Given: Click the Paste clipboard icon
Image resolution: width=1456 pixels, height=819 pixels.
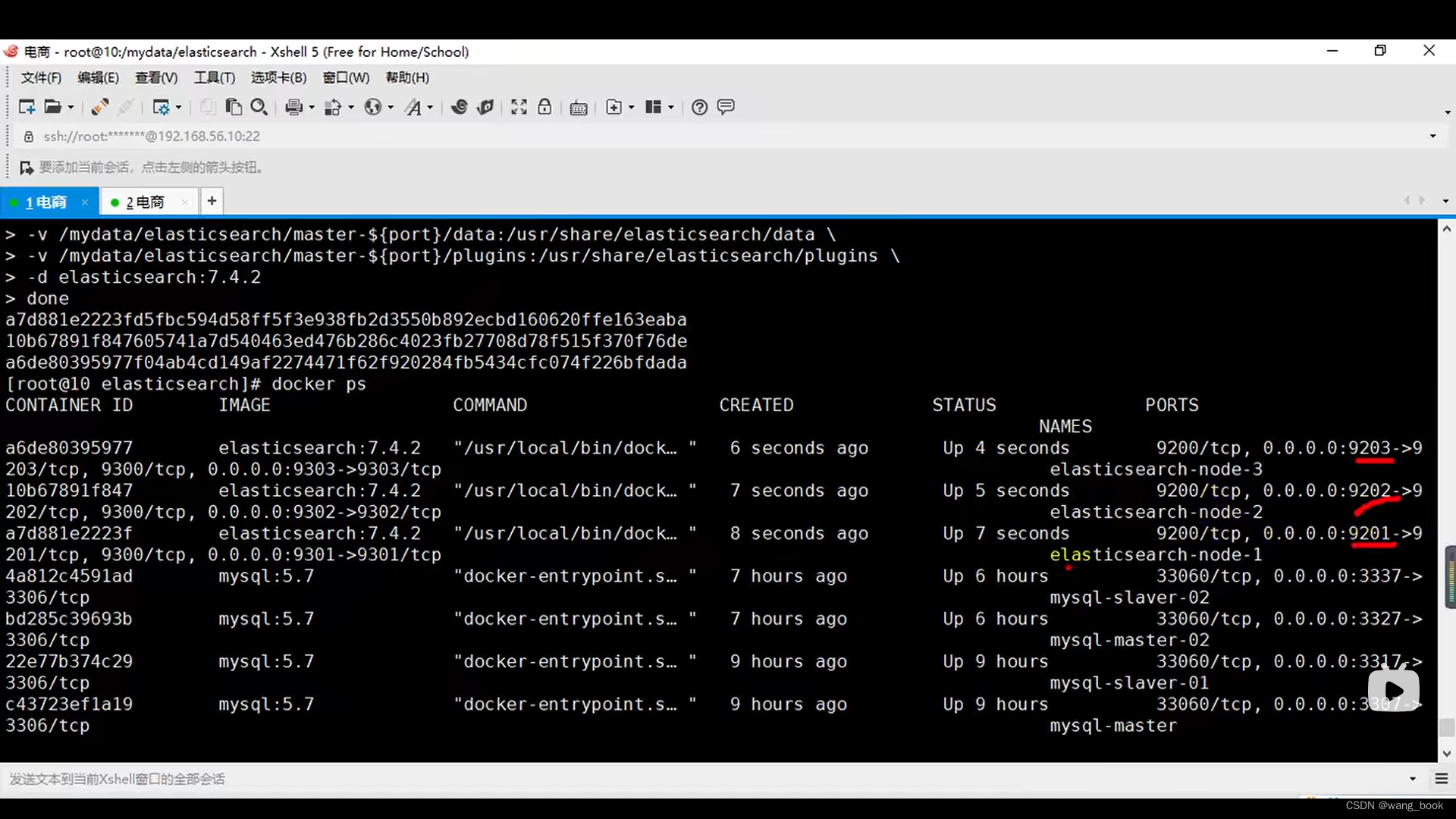Looking at the screenshot, I should point(234,107).
